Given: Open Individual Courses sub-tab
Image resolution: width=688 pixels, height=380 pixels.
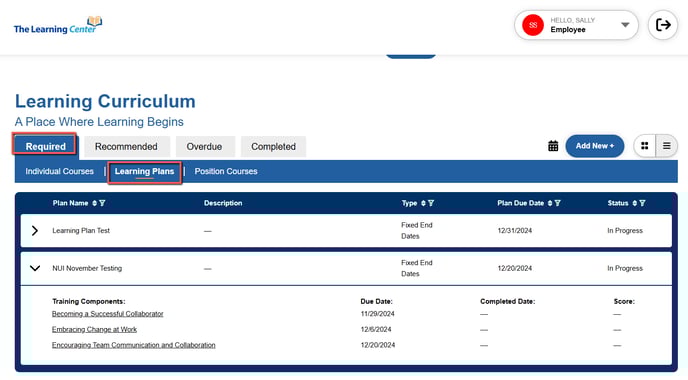Looking at the screenshot, I should 59,171.
